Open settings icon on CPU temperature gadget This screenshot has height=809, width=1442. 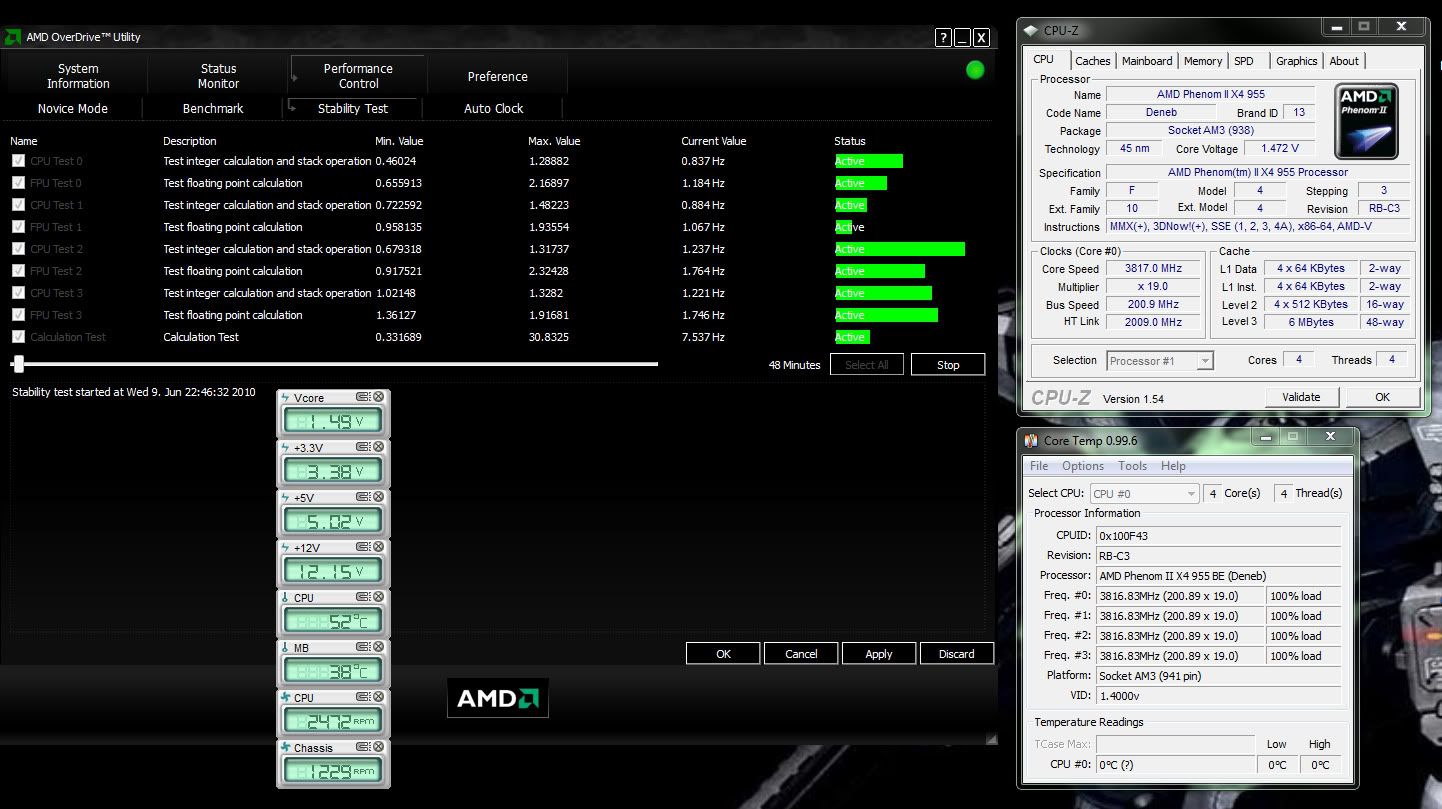click(363, 597)
